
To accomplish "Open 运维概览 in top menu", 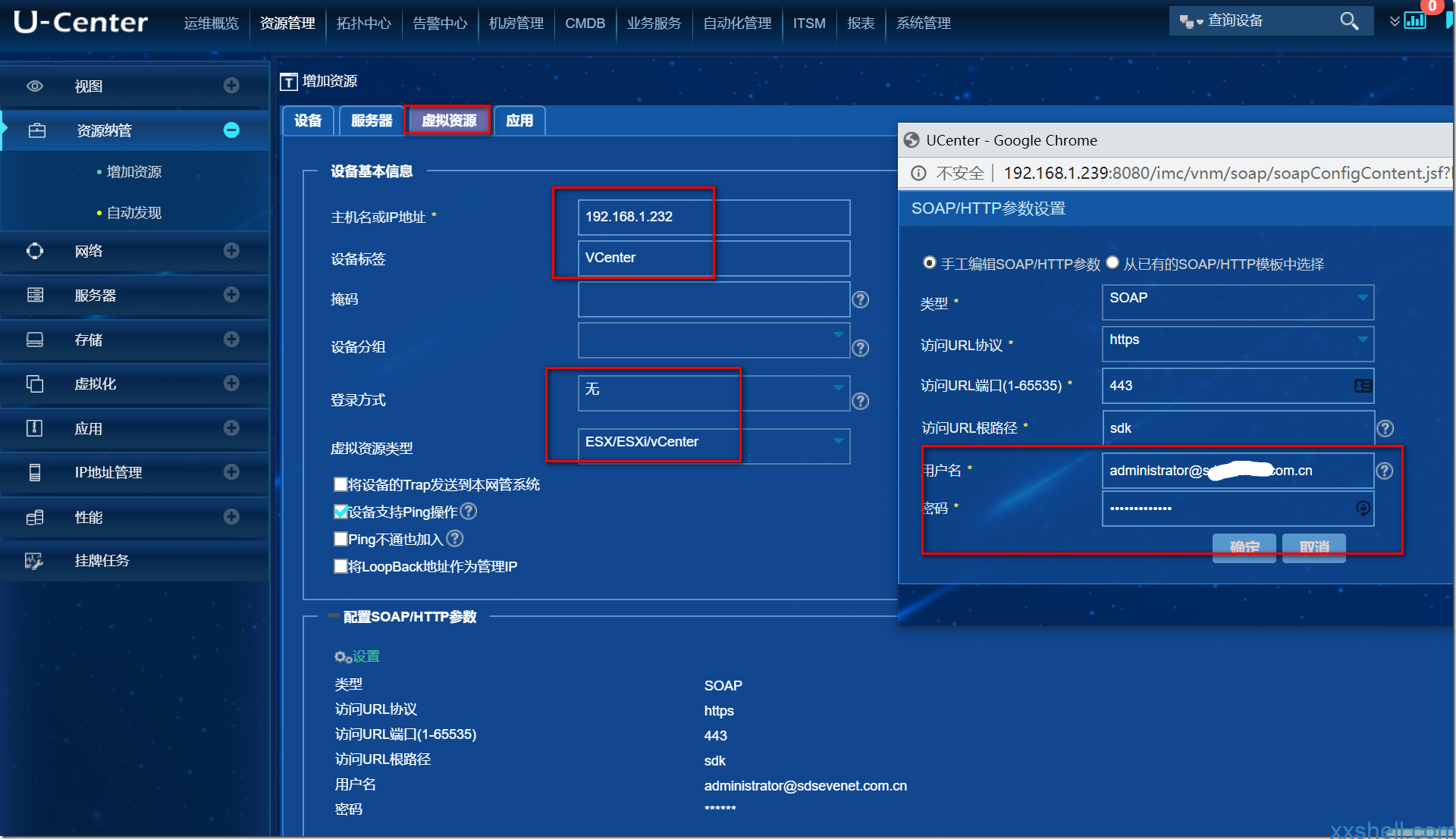I will (211, 23).
